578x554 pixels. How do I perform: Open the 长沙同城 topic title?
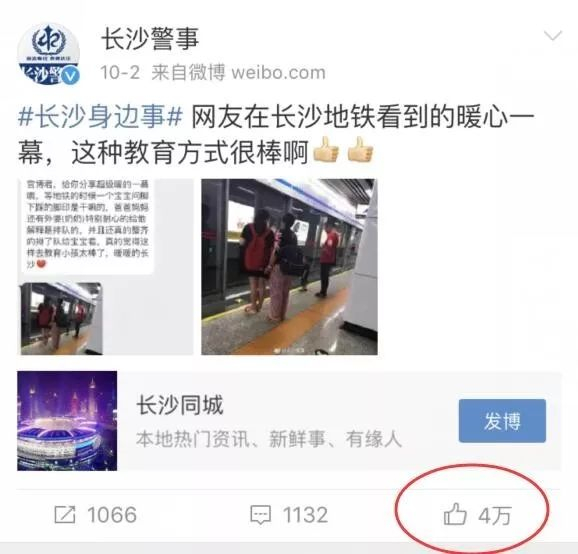coord(180,405)
